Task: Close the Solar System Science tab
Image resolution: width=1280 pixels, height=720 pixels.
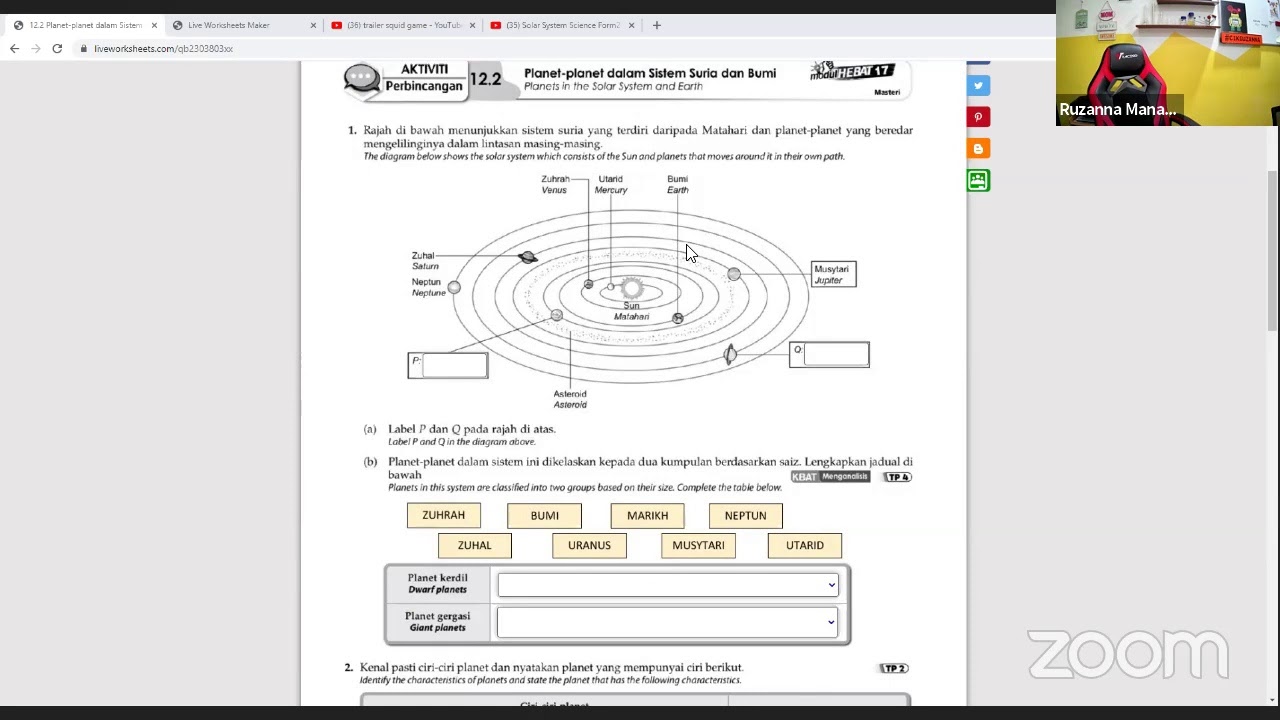Action: pyautogui.click(x=632, y=25)
